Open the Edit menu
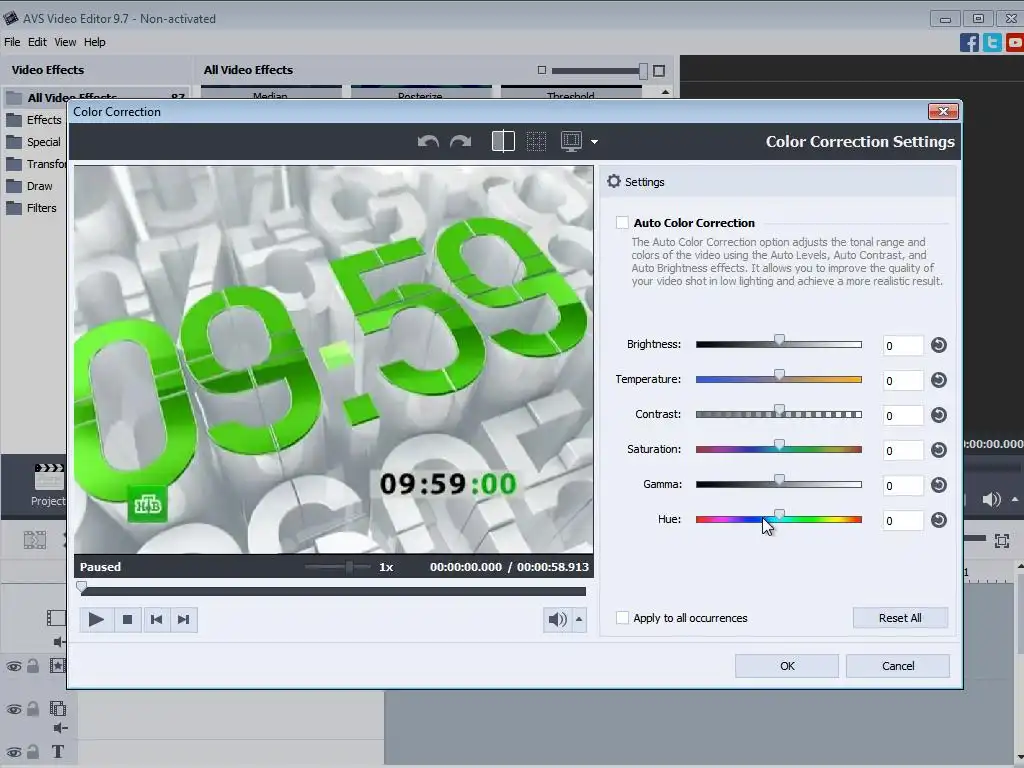1024x768 pixels. pos(37,42)
